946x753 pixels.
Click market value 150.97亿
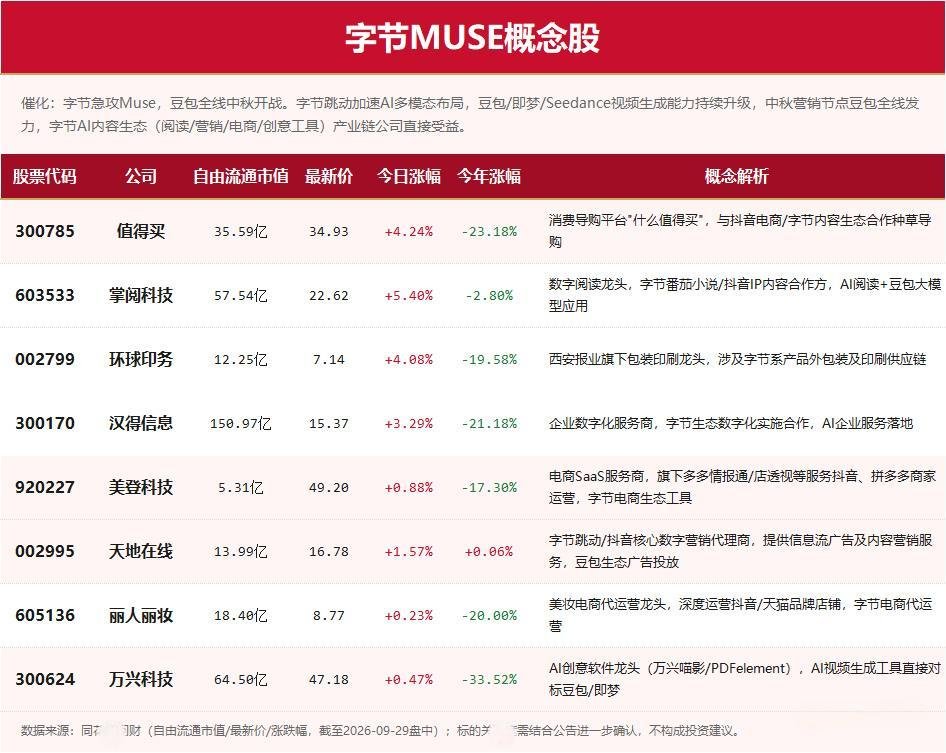click(240, 424)
